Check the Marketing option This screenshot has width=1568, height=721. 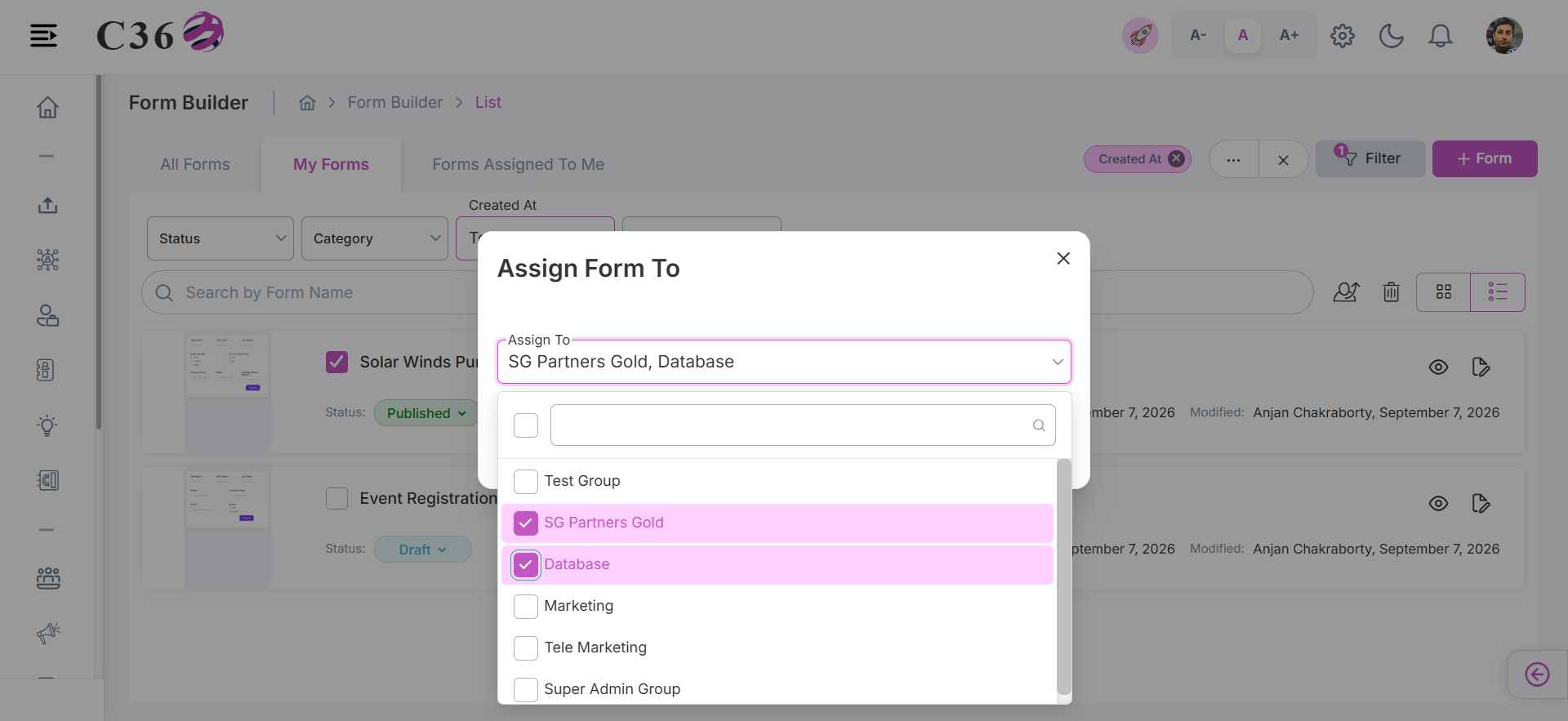526,606
